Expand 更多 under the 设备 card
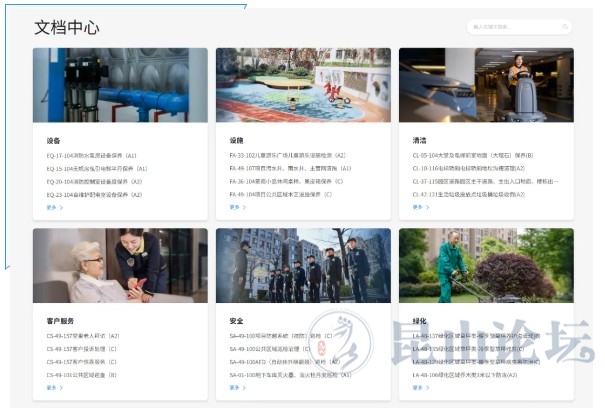This screenshot has height=417, width=605. click(x=54, y=207)
